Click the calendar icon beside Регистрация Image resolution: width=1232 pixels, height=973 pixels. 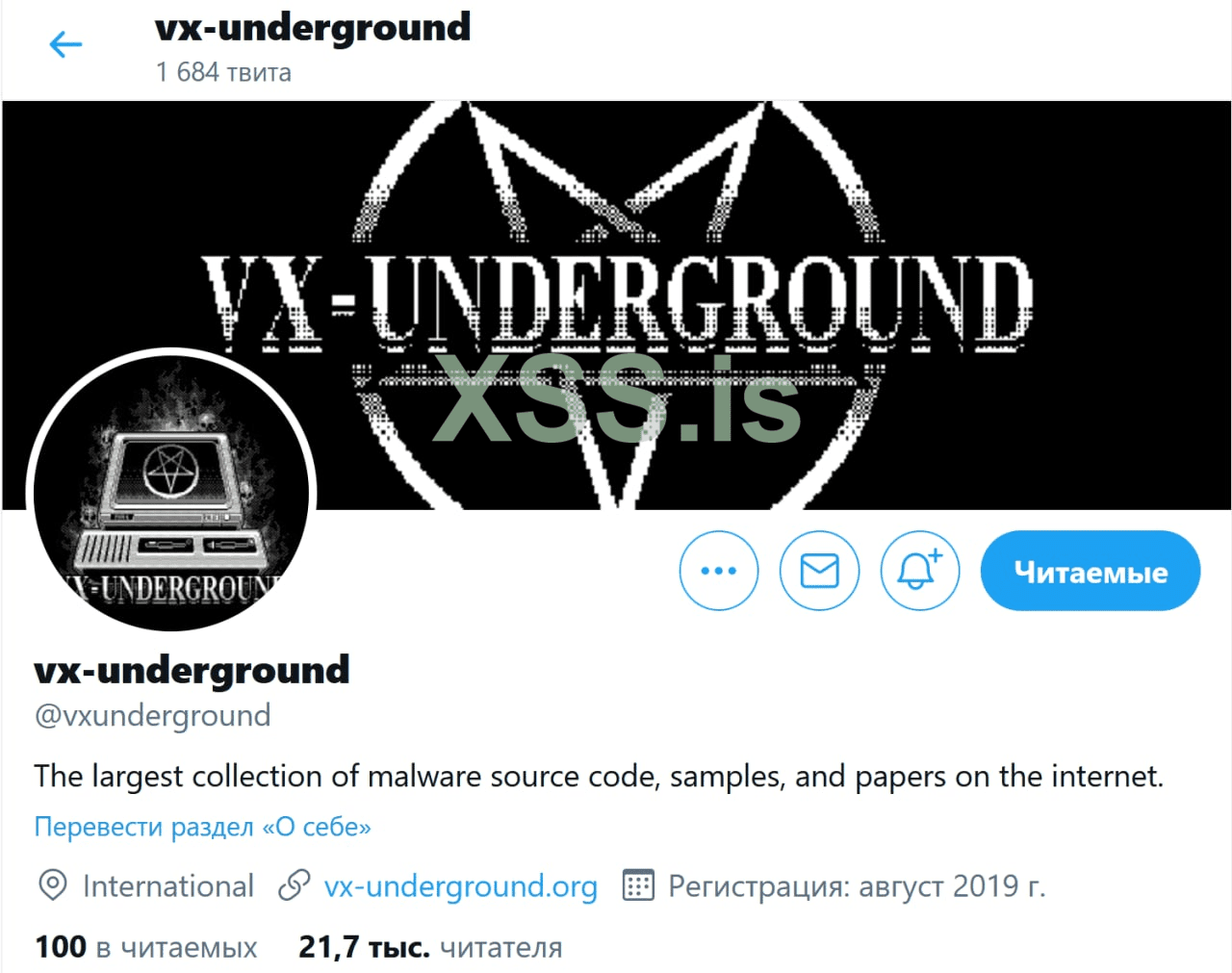(638, 885)
